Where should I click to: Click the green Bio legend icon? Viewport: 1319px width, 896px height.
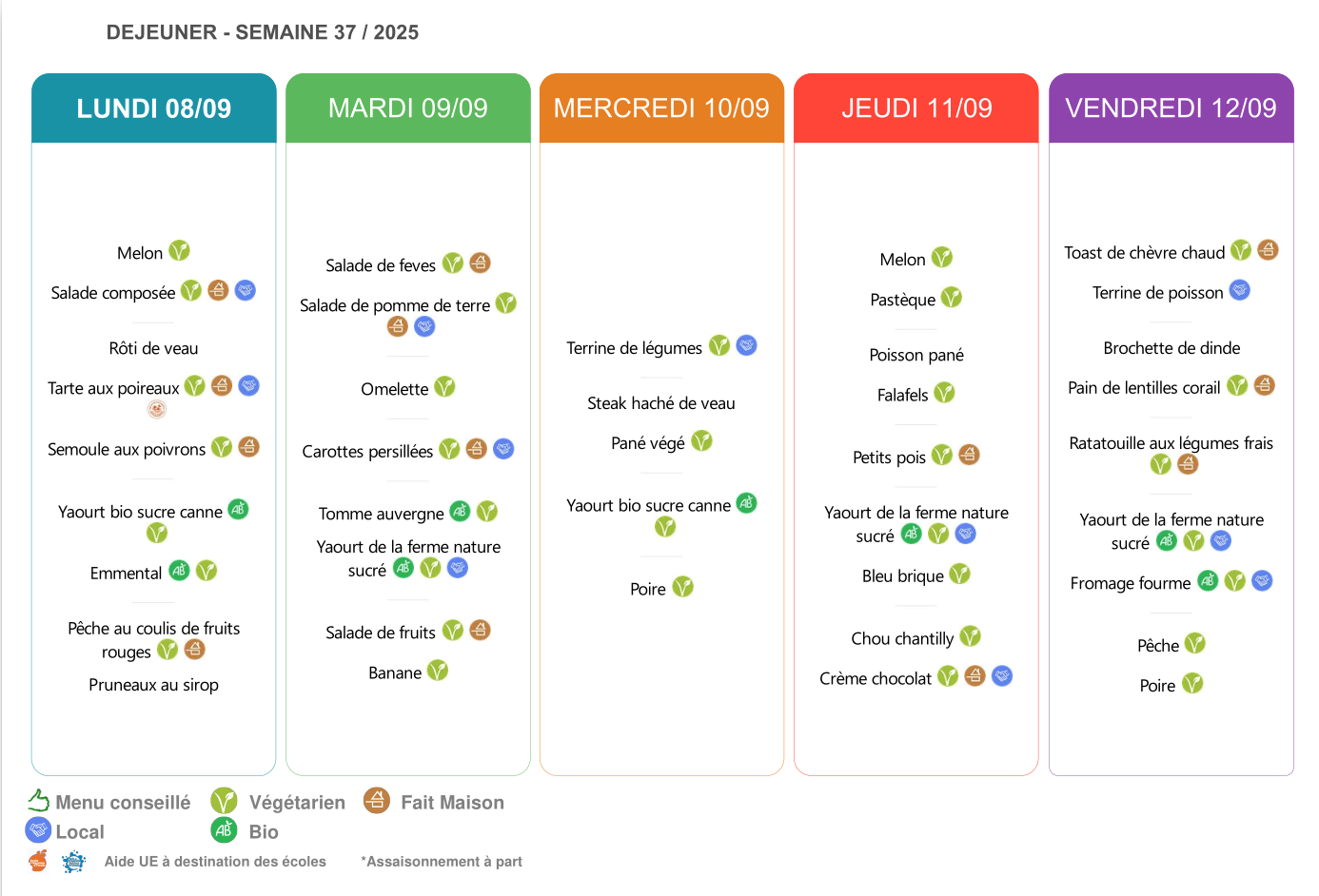coord(224,830)
